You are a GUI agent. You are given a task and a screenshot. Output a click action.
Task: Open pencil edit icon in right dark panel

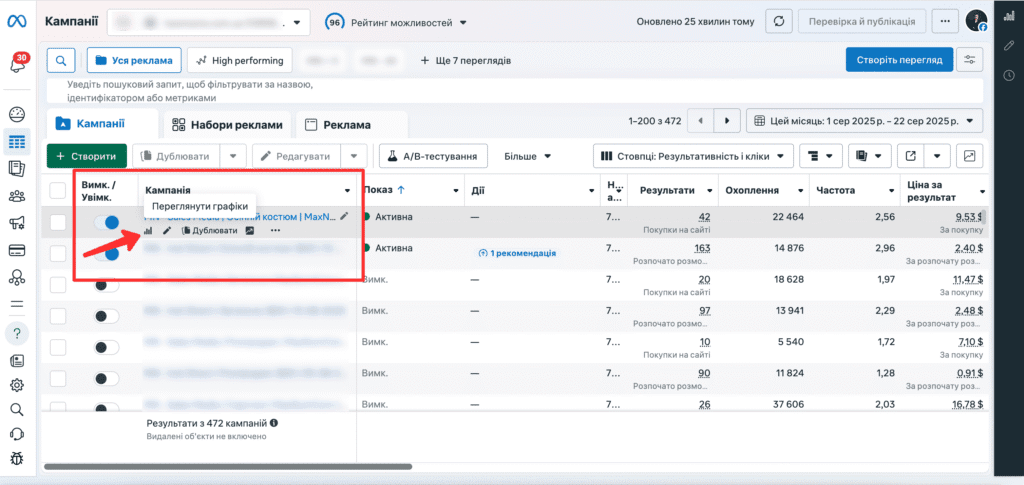click(x=1008, y=46)
